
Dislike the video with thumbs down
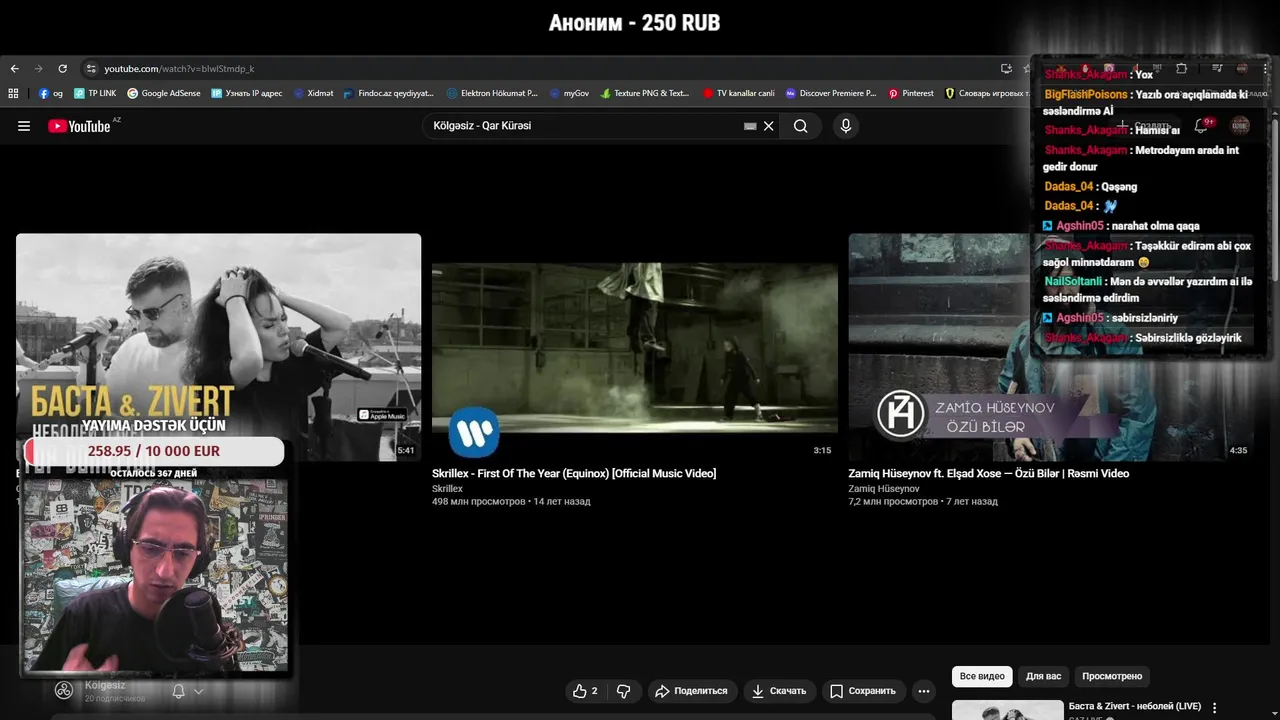point(624,691)
